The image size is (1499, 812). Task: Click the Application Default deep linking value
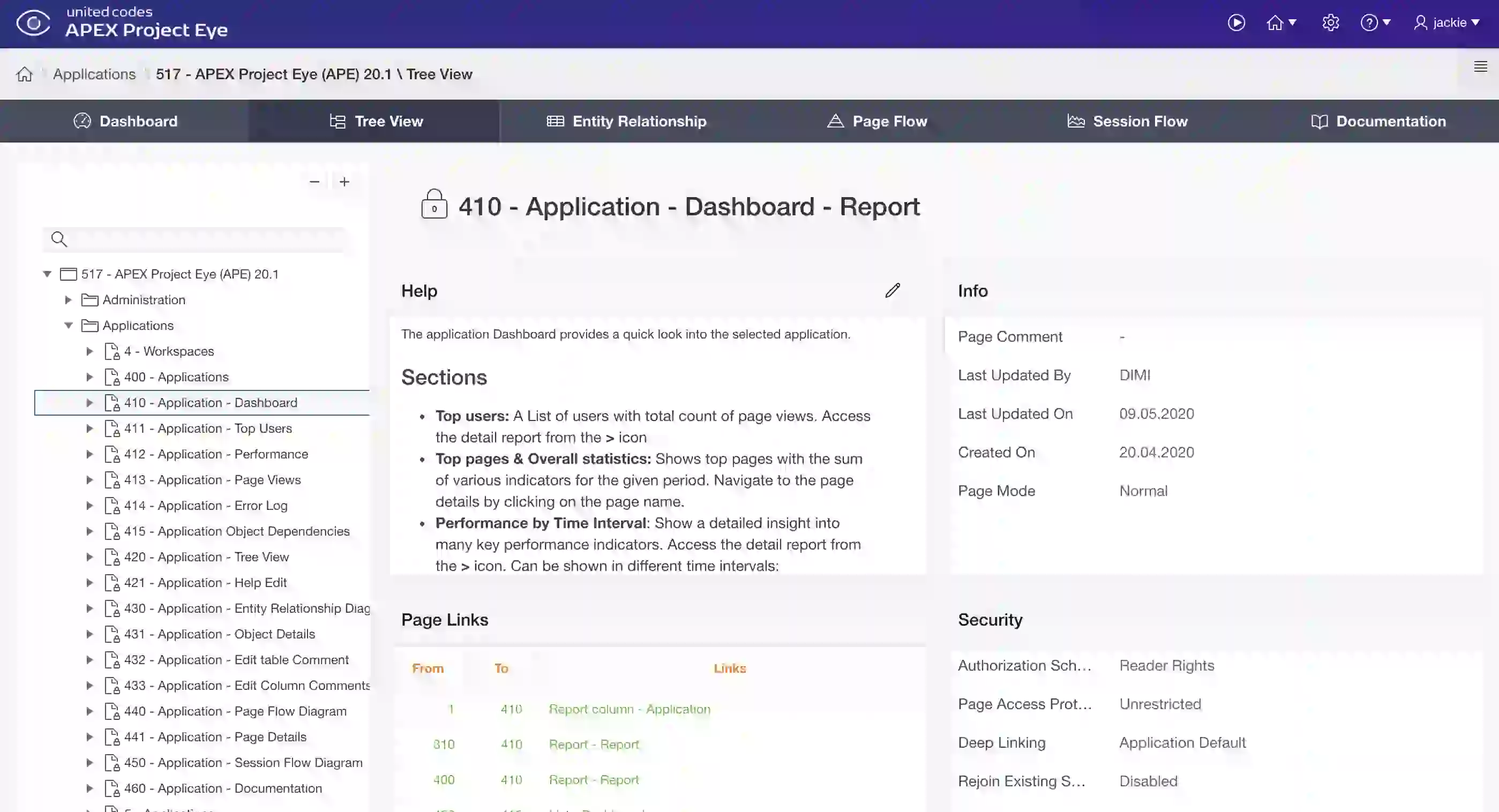1182,743
